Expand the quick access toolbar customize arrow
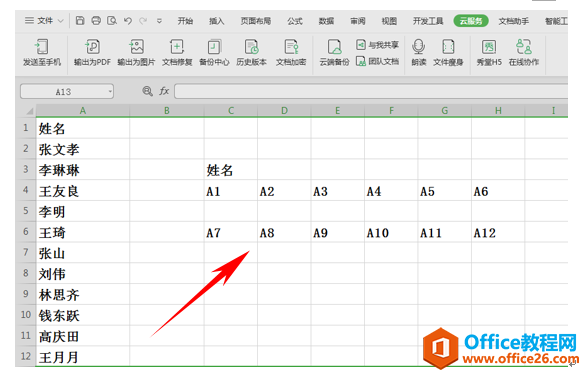Viewport: 586px width, 376px height. [159, 21]
